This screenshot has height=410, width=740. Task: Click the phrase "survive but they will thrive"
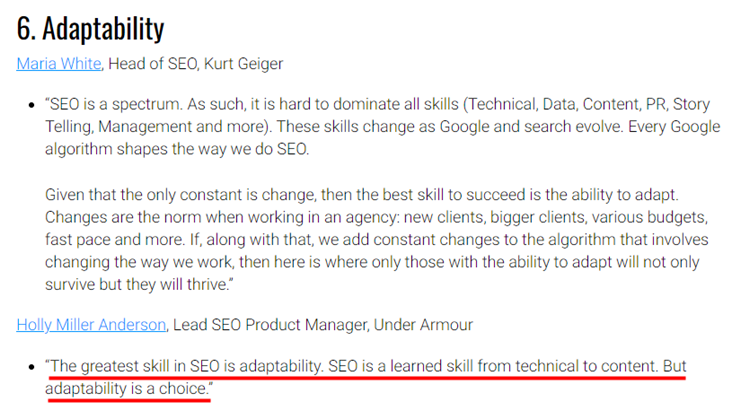(136, 284)
